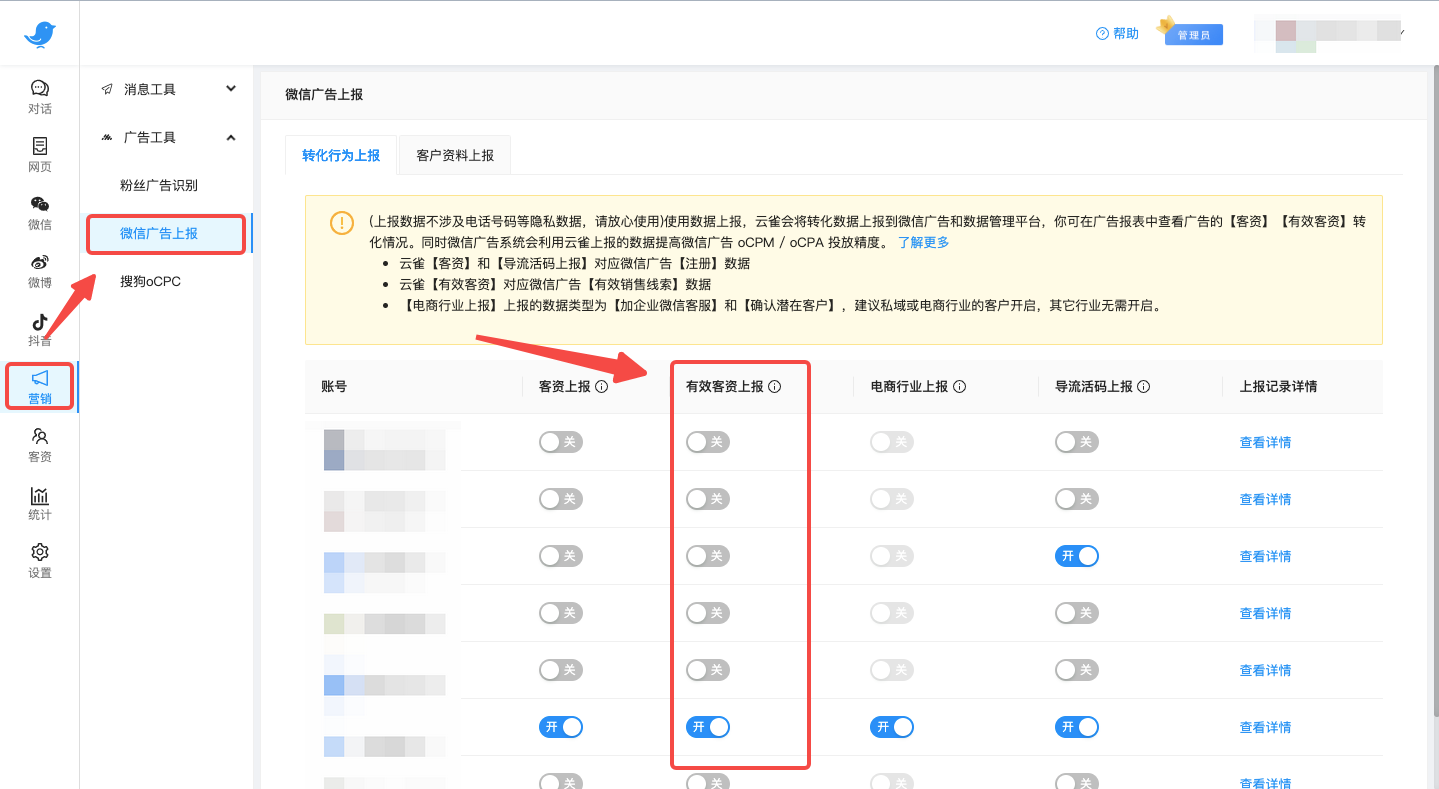Open the 抖音 sidebar section

pos(40,329)
